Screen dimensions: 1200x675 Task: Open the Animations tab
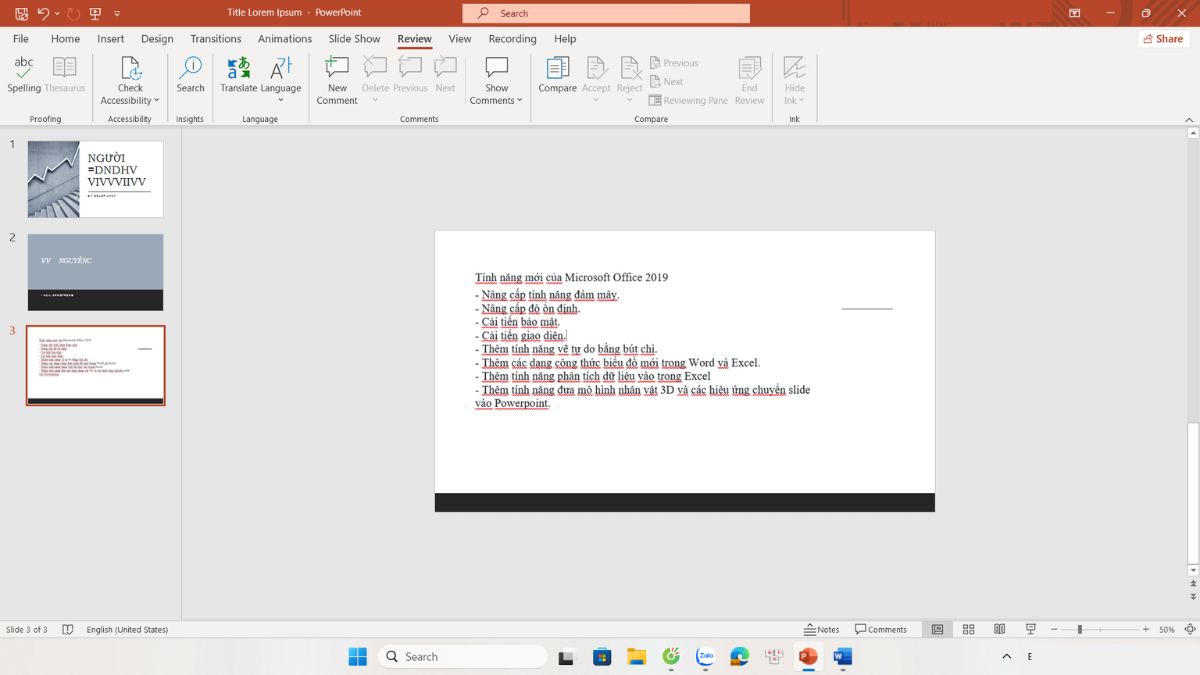pyautogui.click(x=285, y=39)
